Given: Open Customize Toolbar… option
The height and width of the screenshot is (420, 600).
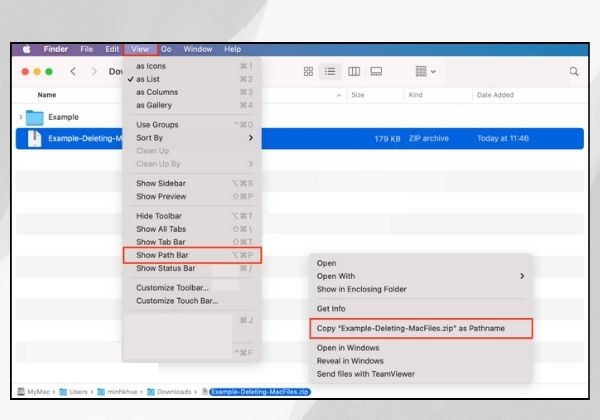Looking at the screenshot, I should coord(192,288).
